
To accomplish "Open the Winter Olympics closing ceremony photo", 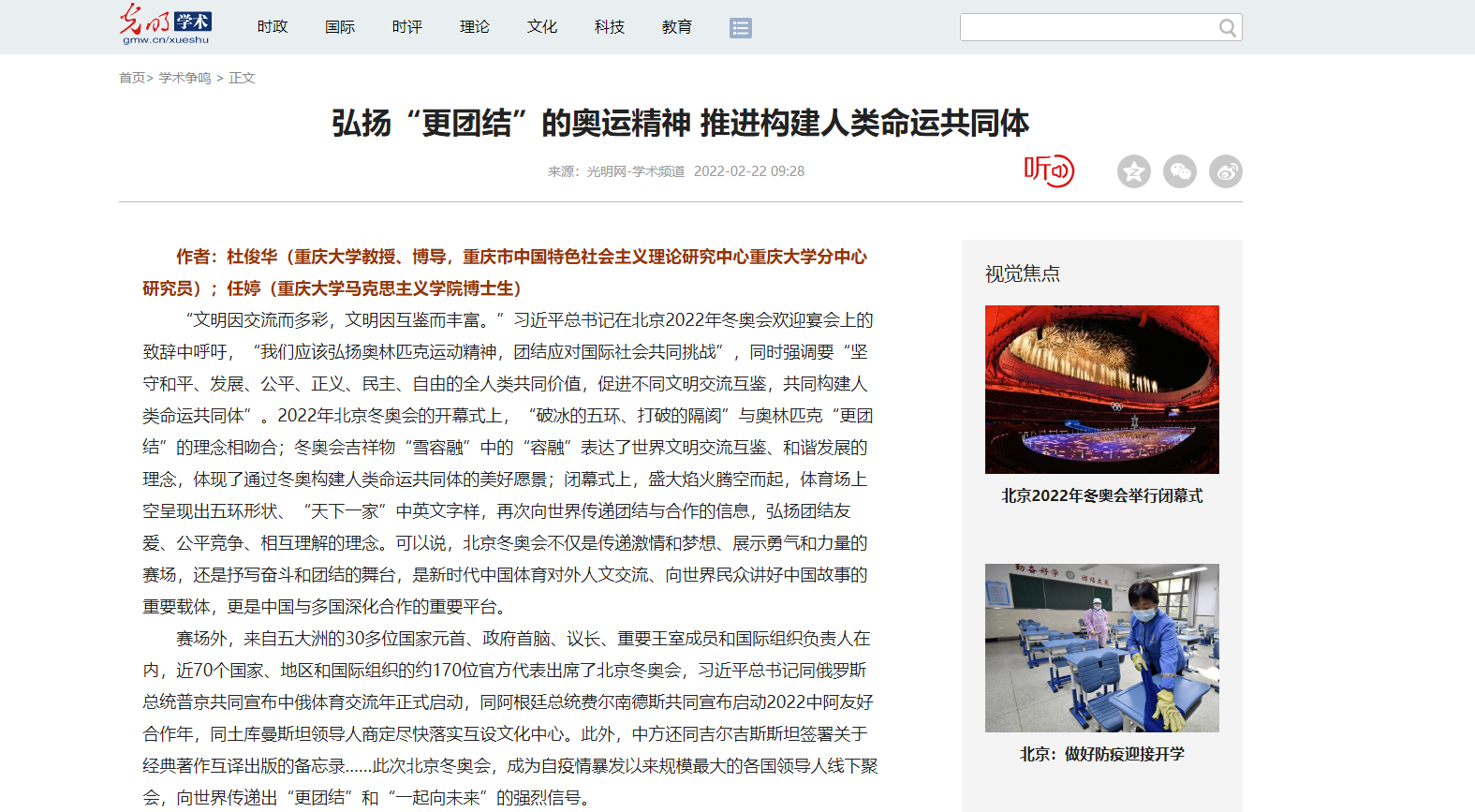I will (x=1101, y=389).
